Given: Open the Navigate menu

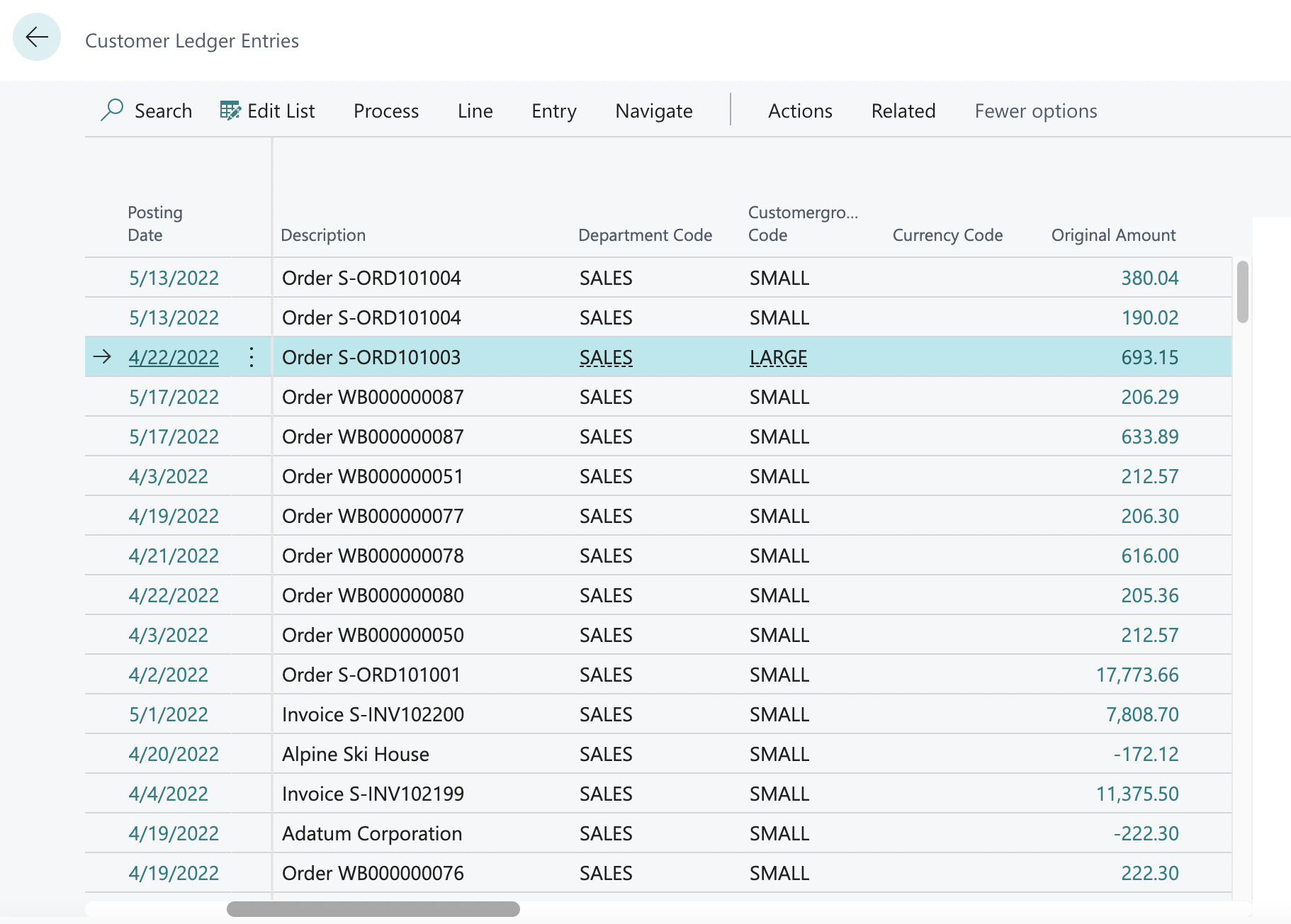Looking at the screenshot, I should (653, 111).
